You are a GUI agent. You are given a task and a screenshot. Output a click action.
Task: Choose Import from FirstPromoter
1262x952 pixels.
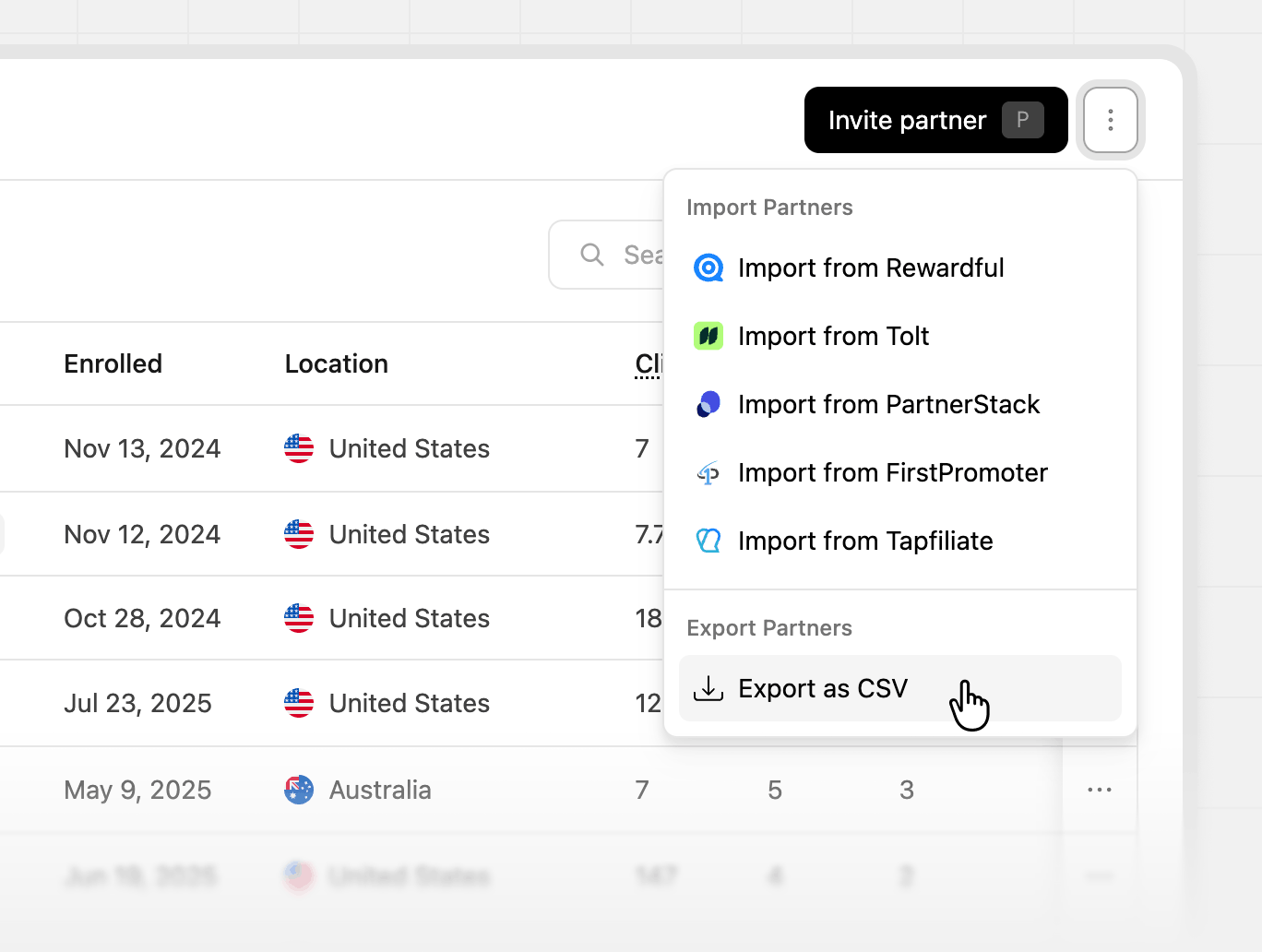900,472
